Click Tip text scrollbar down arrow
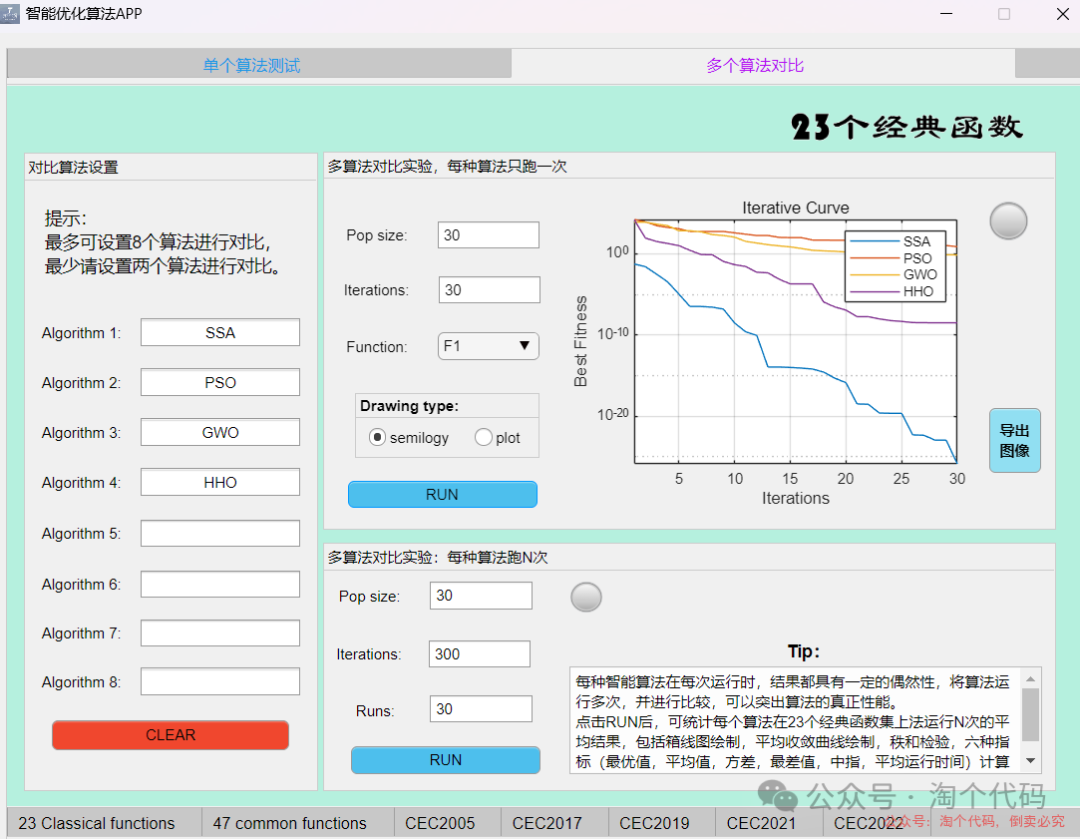Screen dimensions: 1080x839 pos(1030,760)
